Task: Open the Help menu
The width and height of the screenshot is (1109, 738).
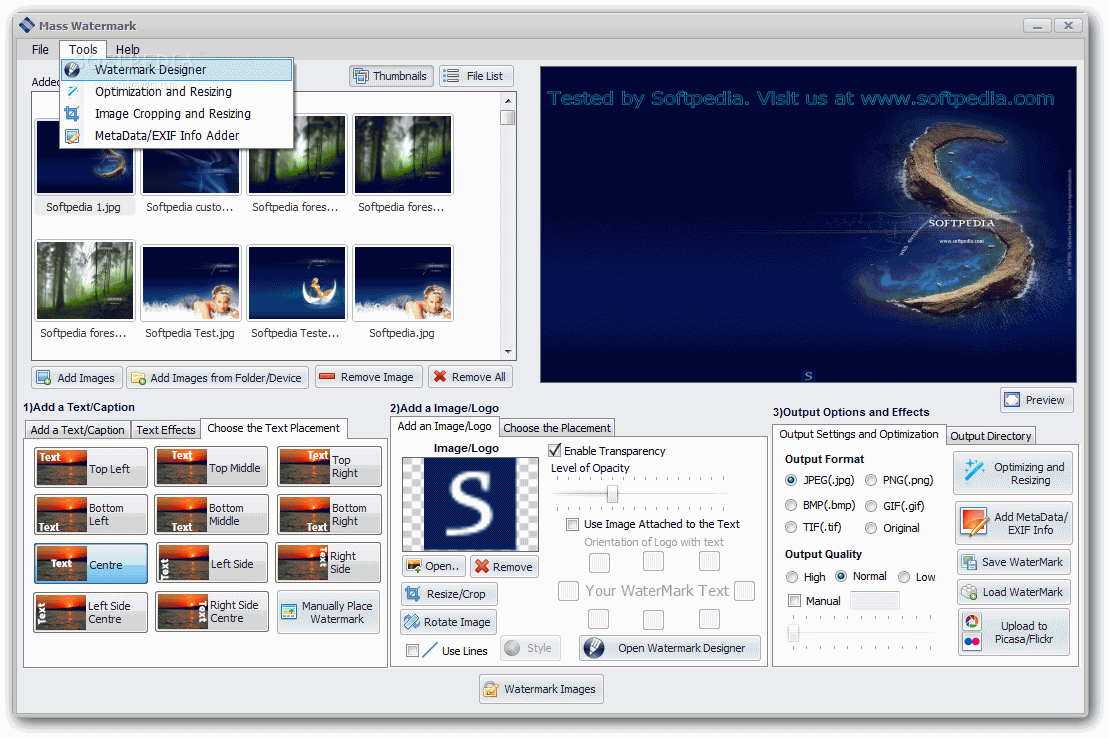Action: point(127,50)
